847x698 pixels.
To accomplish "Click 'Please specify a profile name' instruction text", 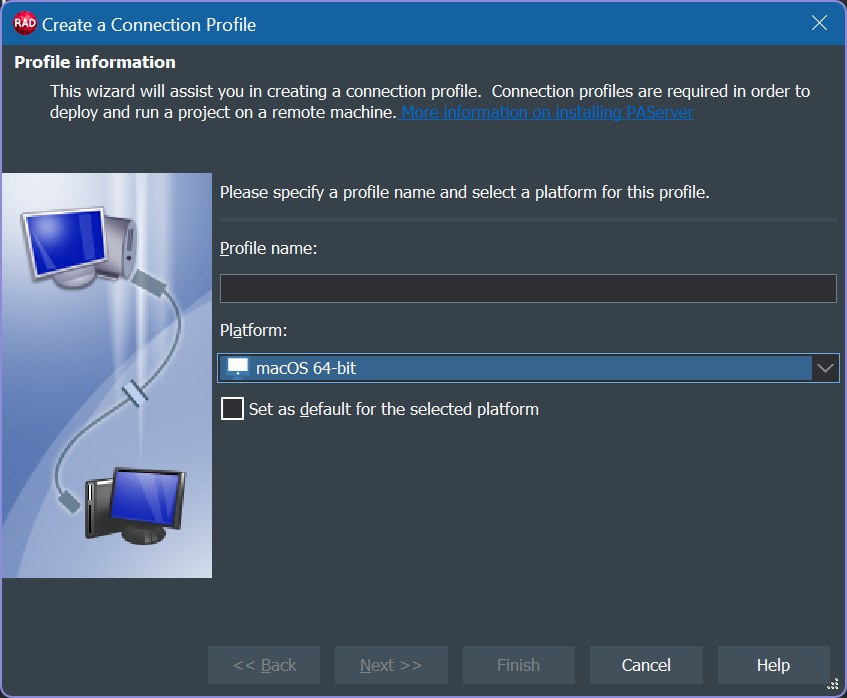I will coord(465,192).
